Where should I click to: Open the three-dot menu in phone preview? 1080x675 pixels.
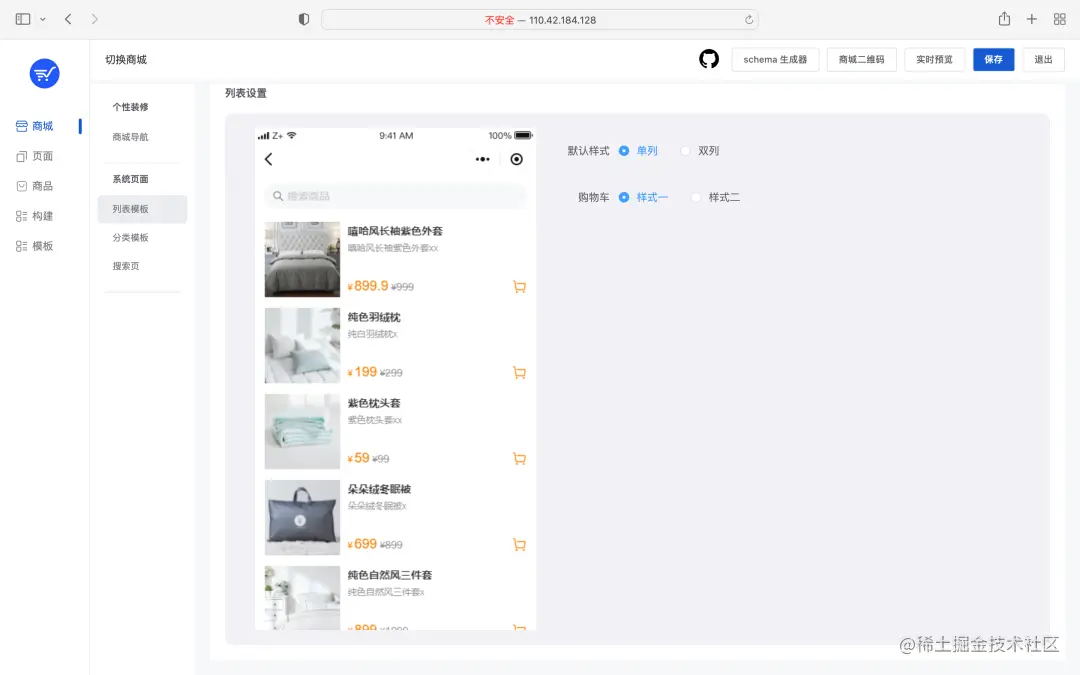coord(482,159)
